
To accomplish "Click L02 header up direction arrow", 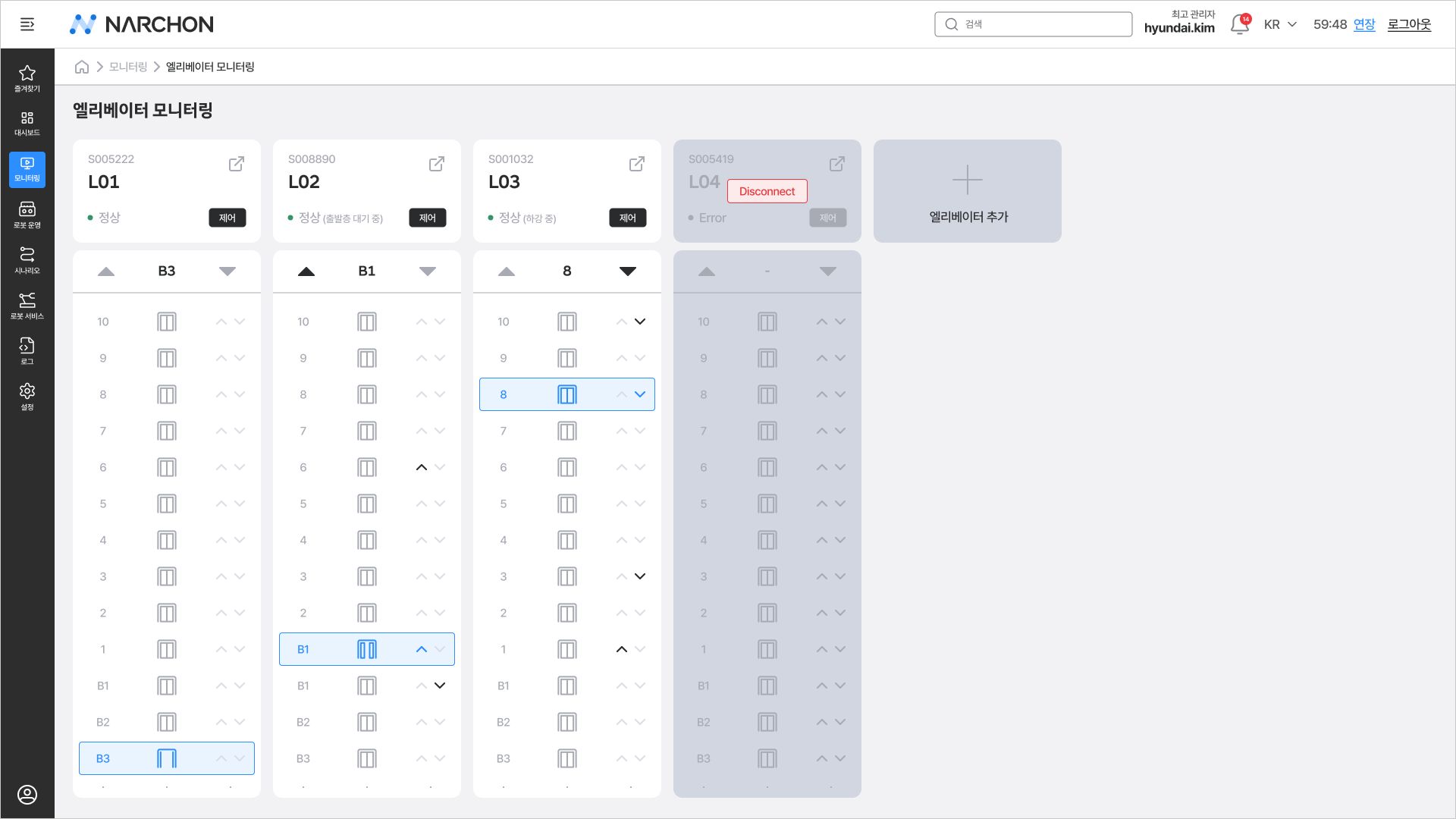I will (x=306, y=271).
